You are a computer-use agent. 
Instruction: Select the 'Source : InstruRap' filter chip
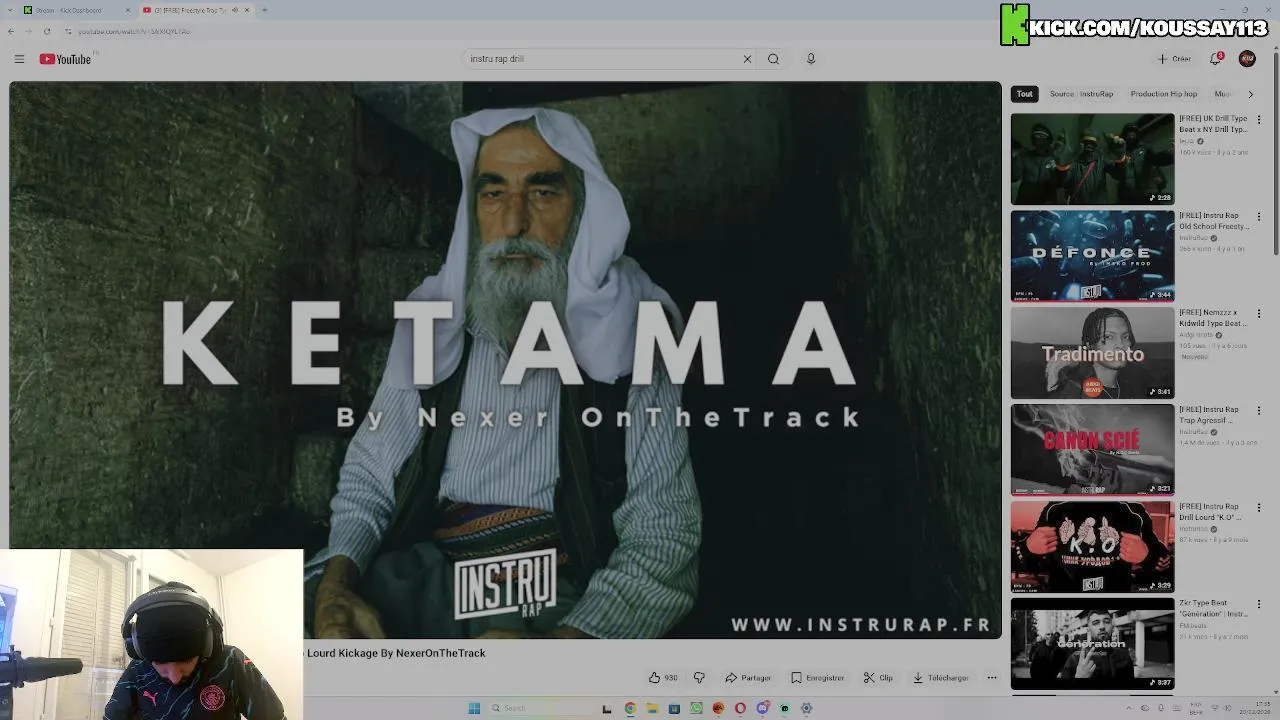pyautogui.click(x=1081, y=94)
